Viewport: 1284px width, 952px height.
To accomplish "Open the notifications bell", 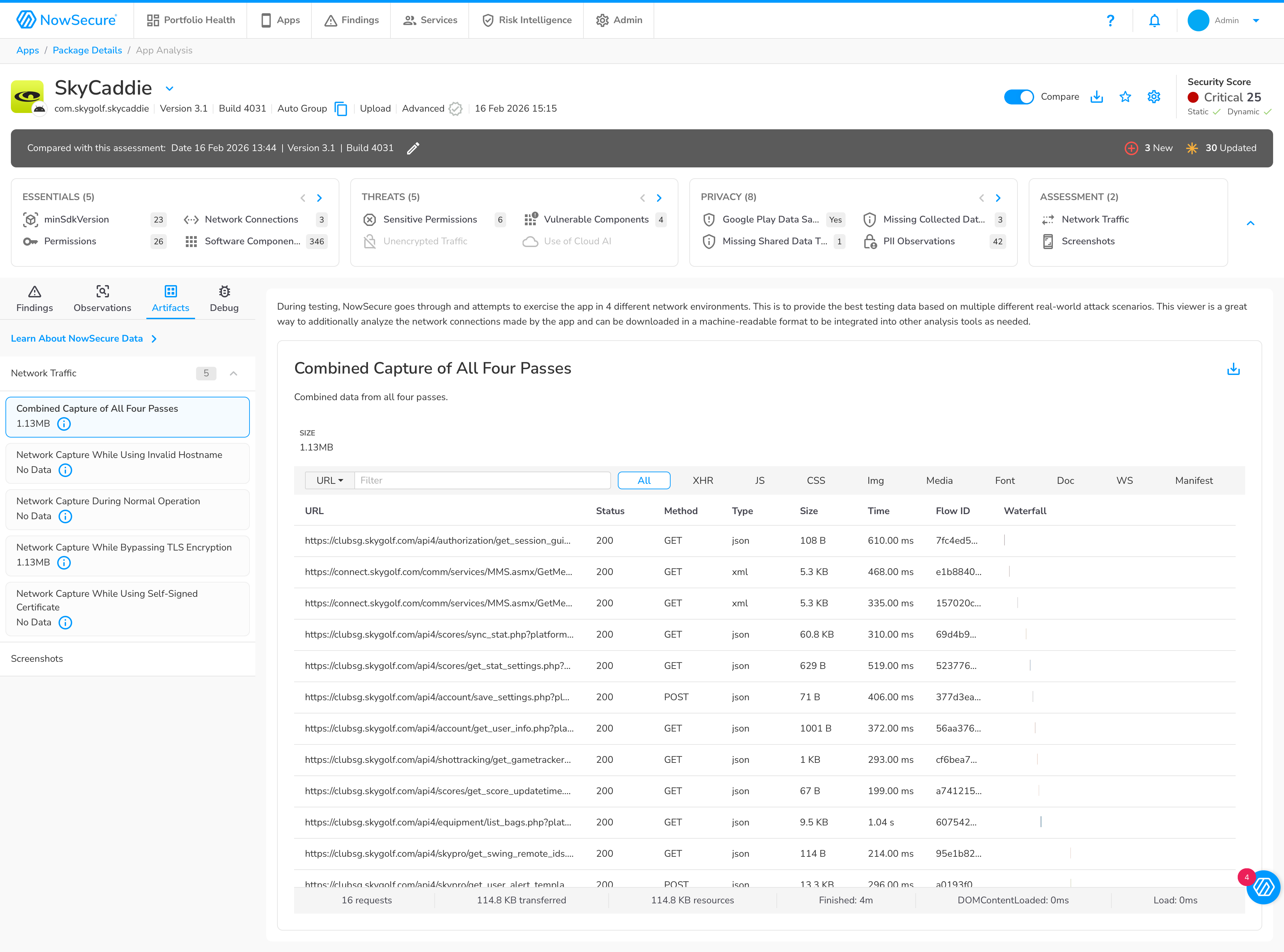I will pos(1154,20).
